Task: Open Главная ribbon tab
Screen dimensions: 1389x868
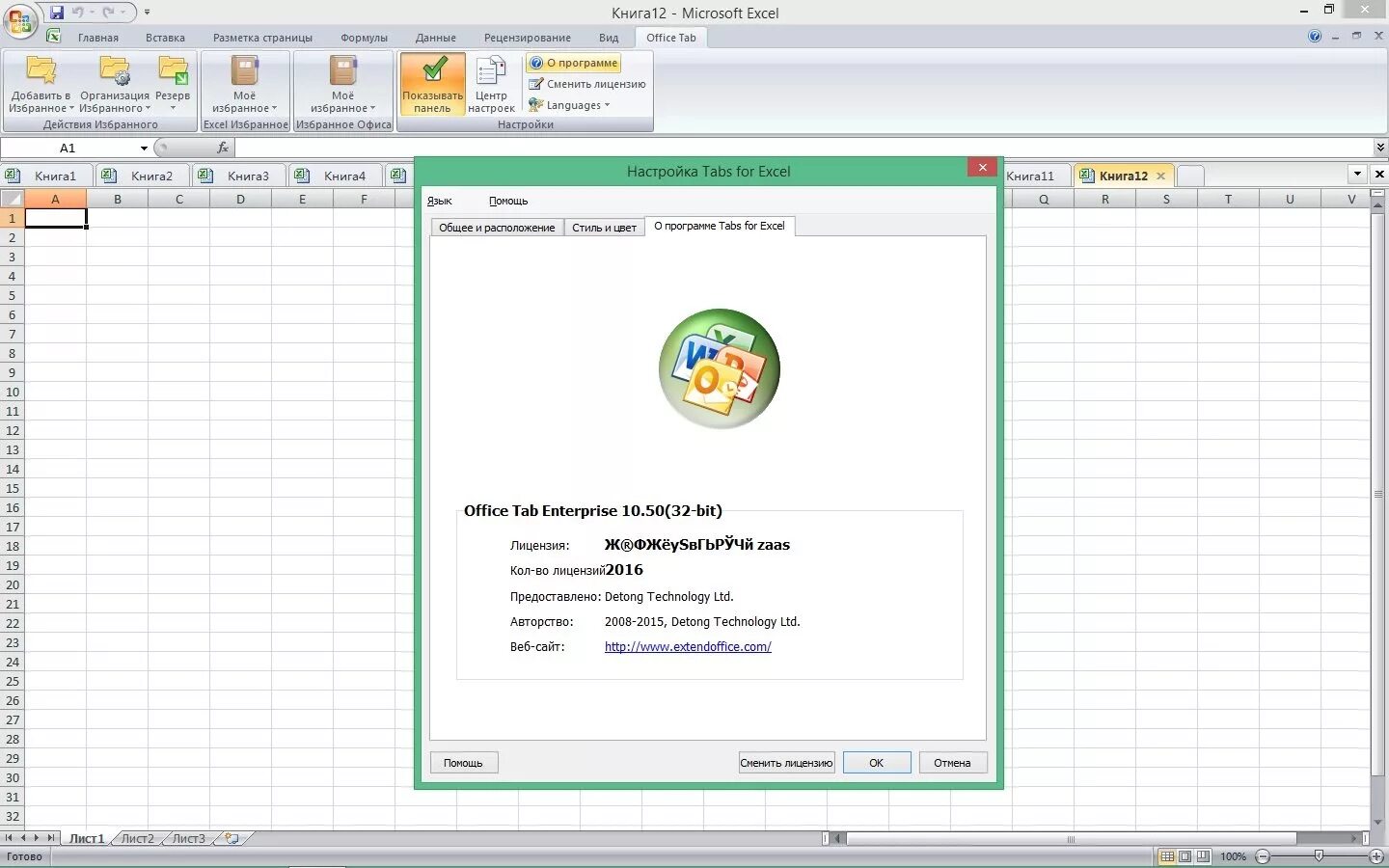Action: point(98,38)
